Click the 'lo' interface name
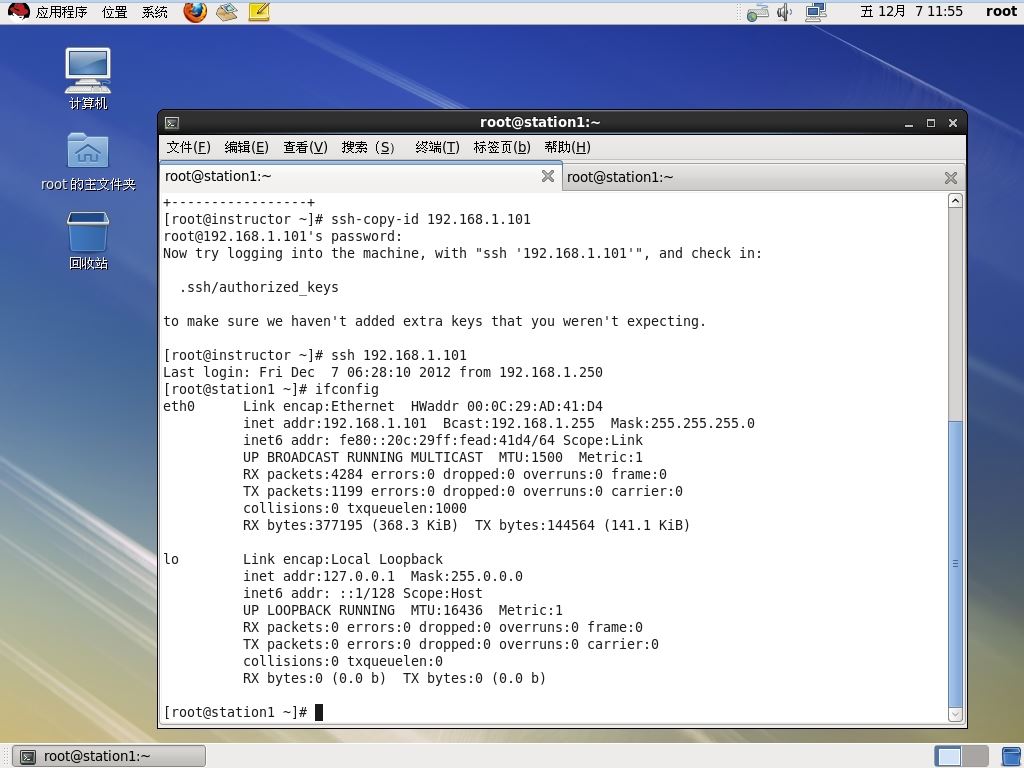 pyautogui.click(x=171, y=559)
